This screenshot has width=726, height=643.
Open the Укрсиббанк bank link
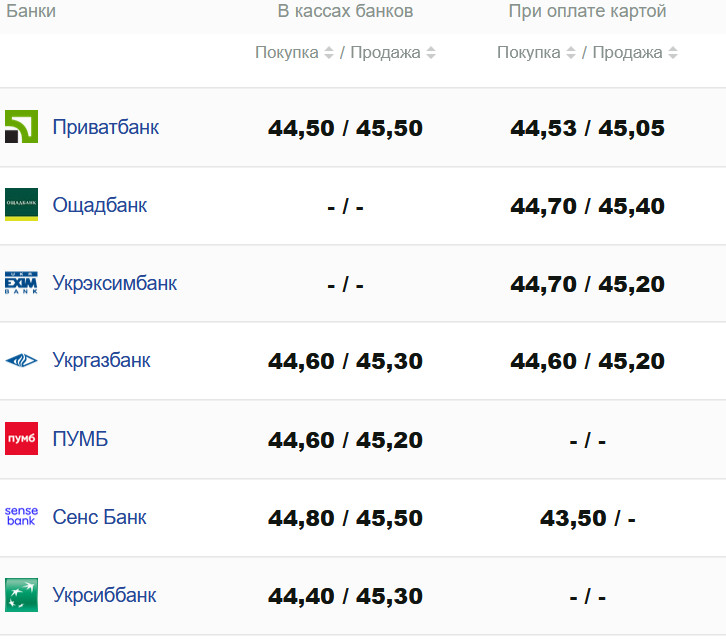point(104,595)
